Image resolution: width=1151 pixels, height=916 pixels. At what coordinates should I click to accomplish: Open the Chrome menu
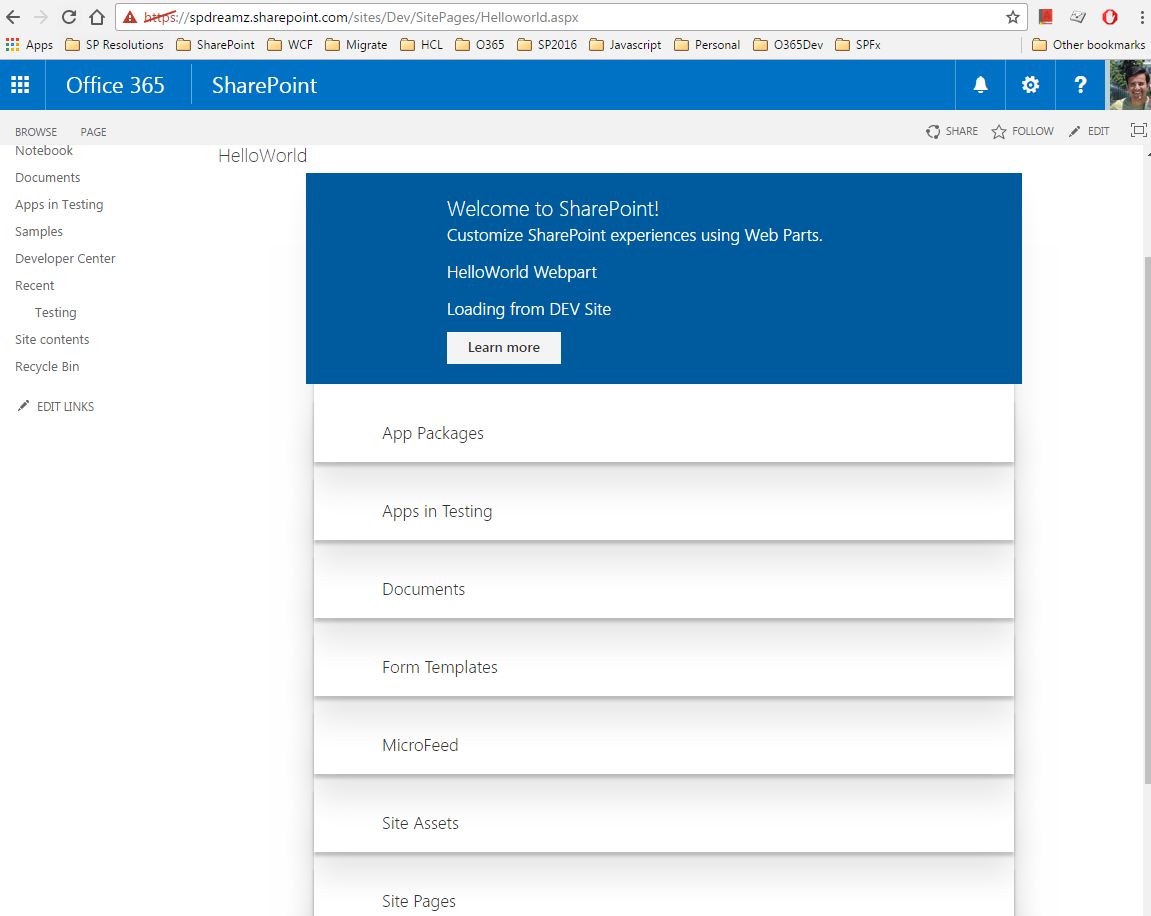1142,16
